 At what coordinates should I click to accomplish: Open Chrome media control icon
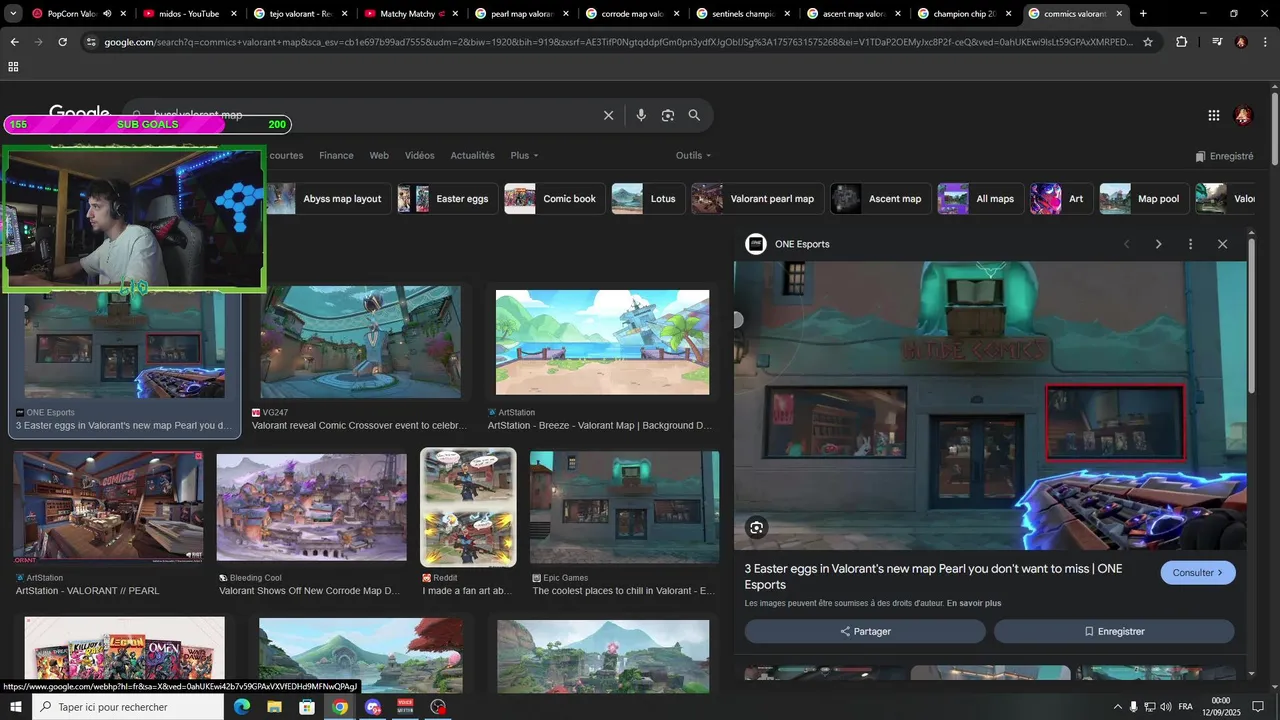1217,42
